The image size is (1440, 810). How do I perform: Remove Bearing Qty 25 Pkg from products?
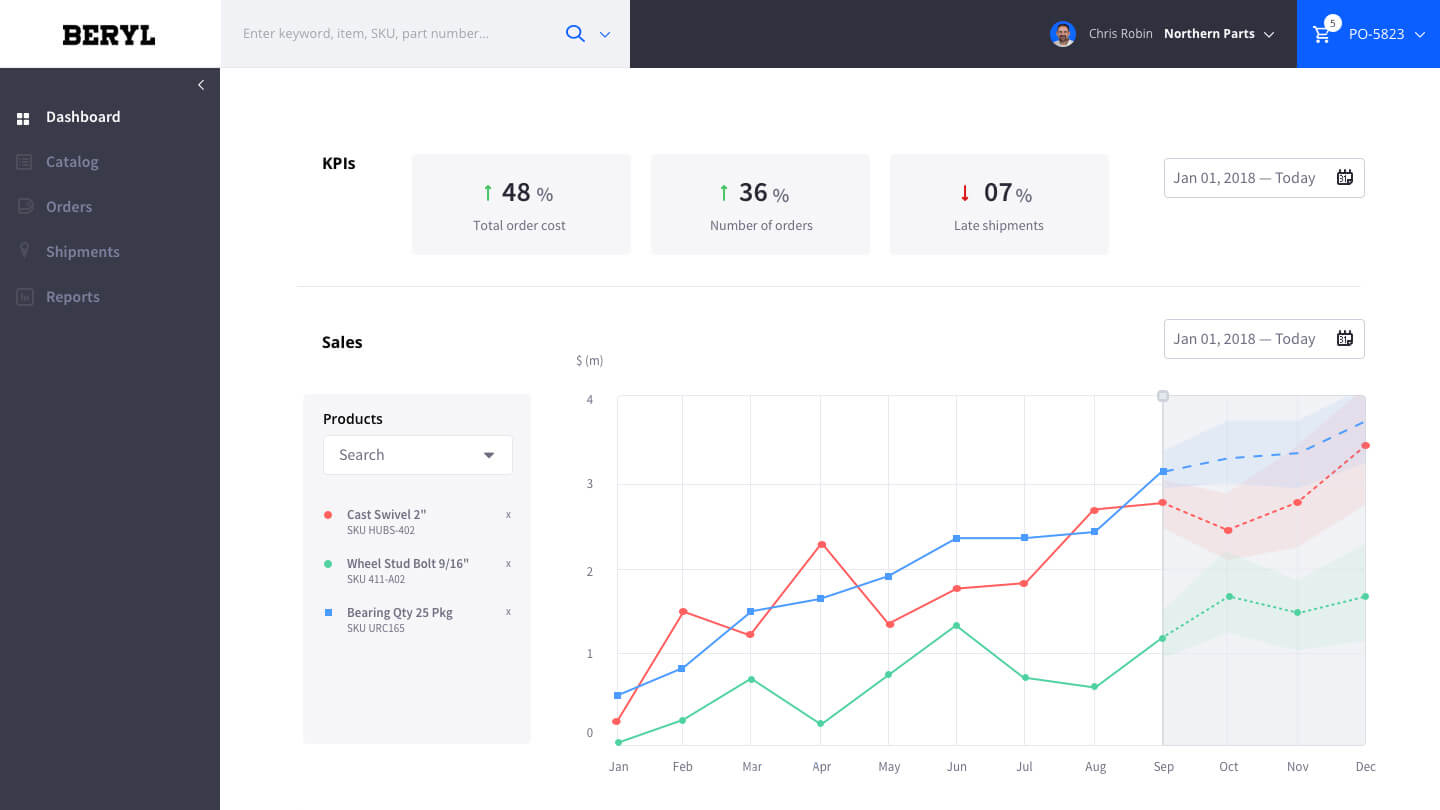click(x=508, y=612)
